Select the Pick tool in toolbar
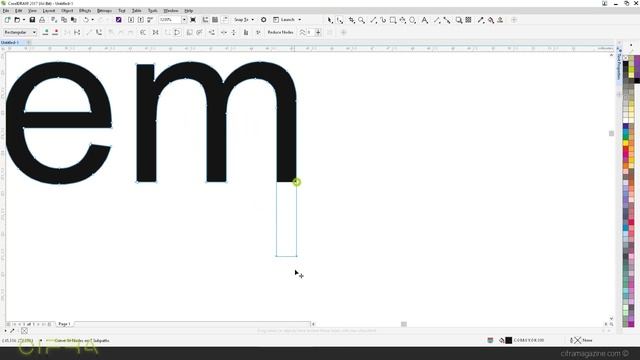Screen dimensions: 640x360 [x=330, y=20]
